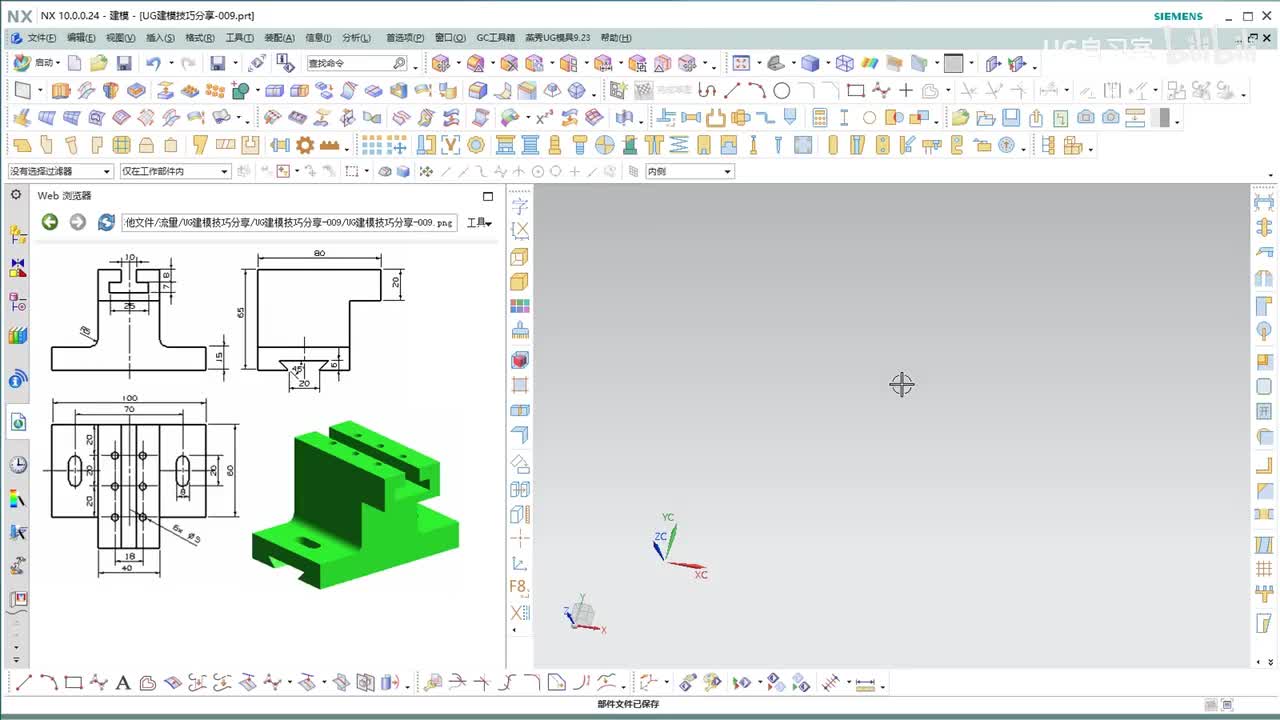Select the Line sketch tool in the curve toolbar
The image size is (1280, 720).
coord(732,91)
